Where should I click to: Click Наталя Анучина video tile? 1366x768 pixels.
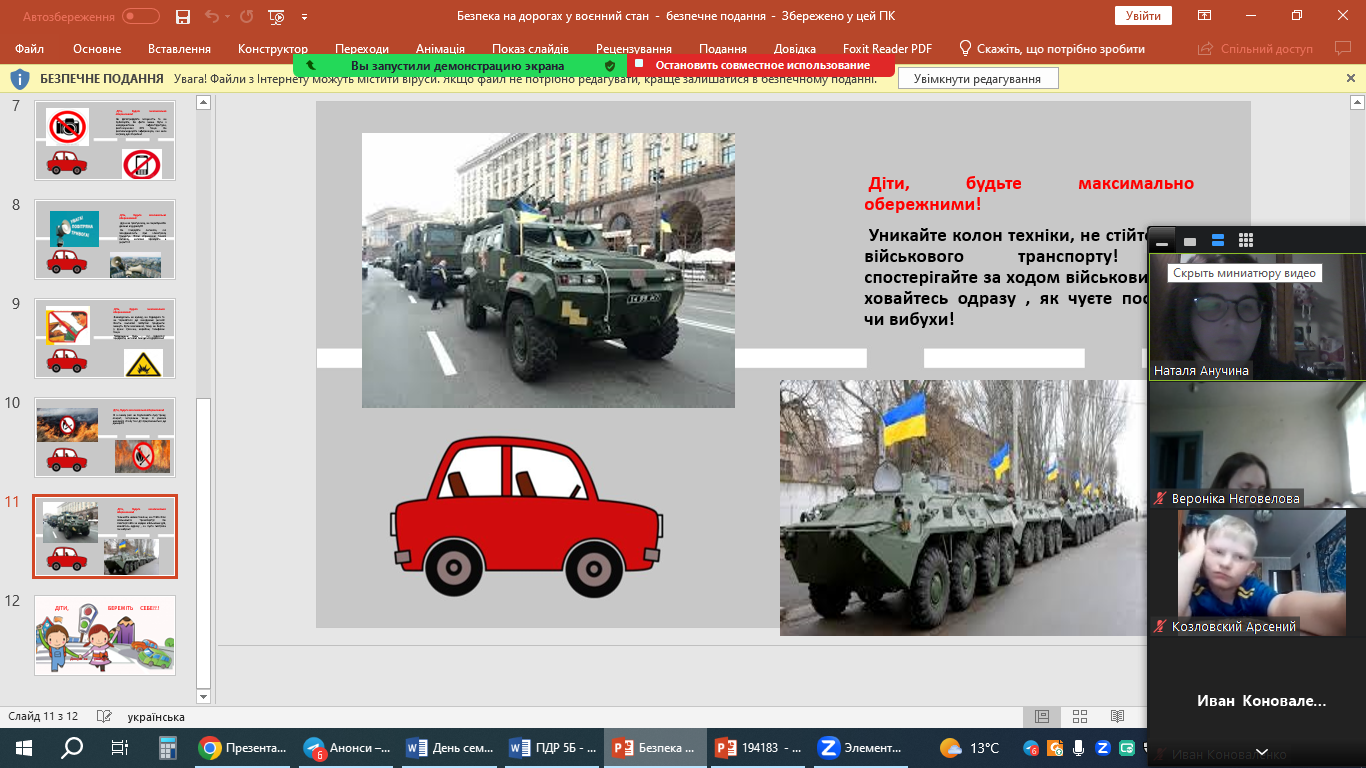click(x=1257, y=316)
